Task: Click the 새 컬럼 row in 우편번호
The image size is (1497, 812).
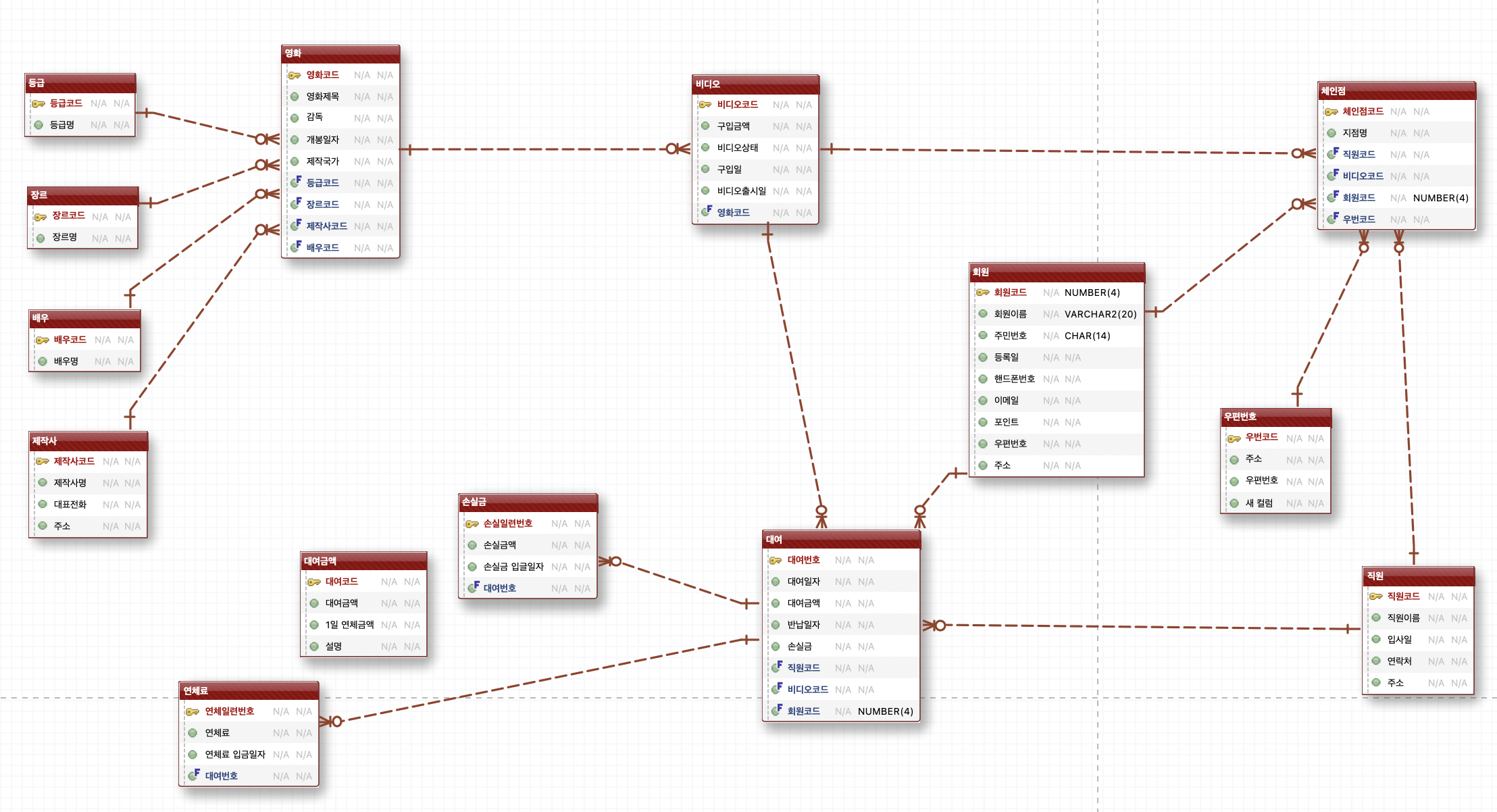Action: pyautogui.click(x=1259, y=503)
